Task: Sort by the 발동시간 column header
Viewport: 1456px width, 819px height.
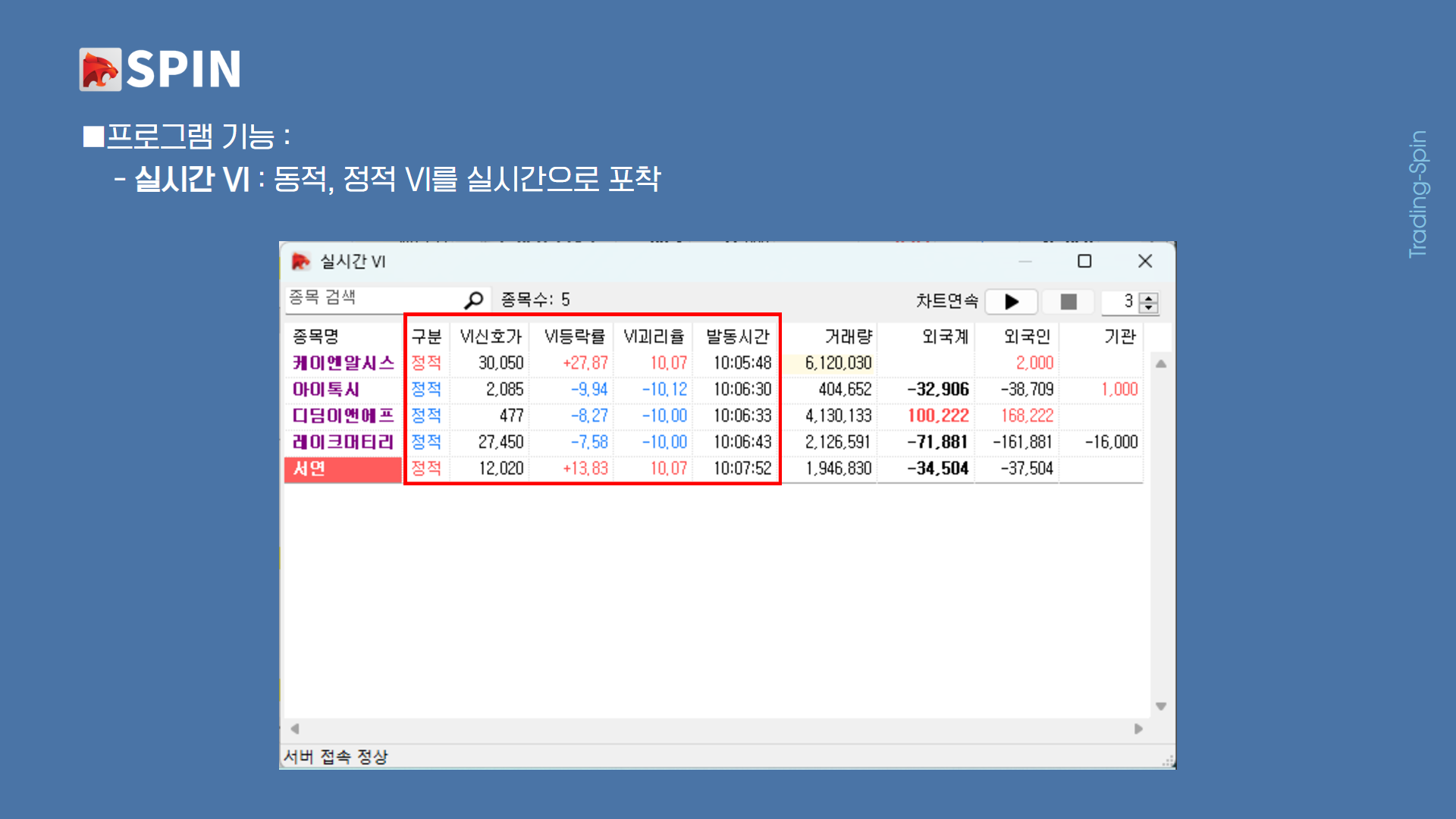Action: click(736, 336)
